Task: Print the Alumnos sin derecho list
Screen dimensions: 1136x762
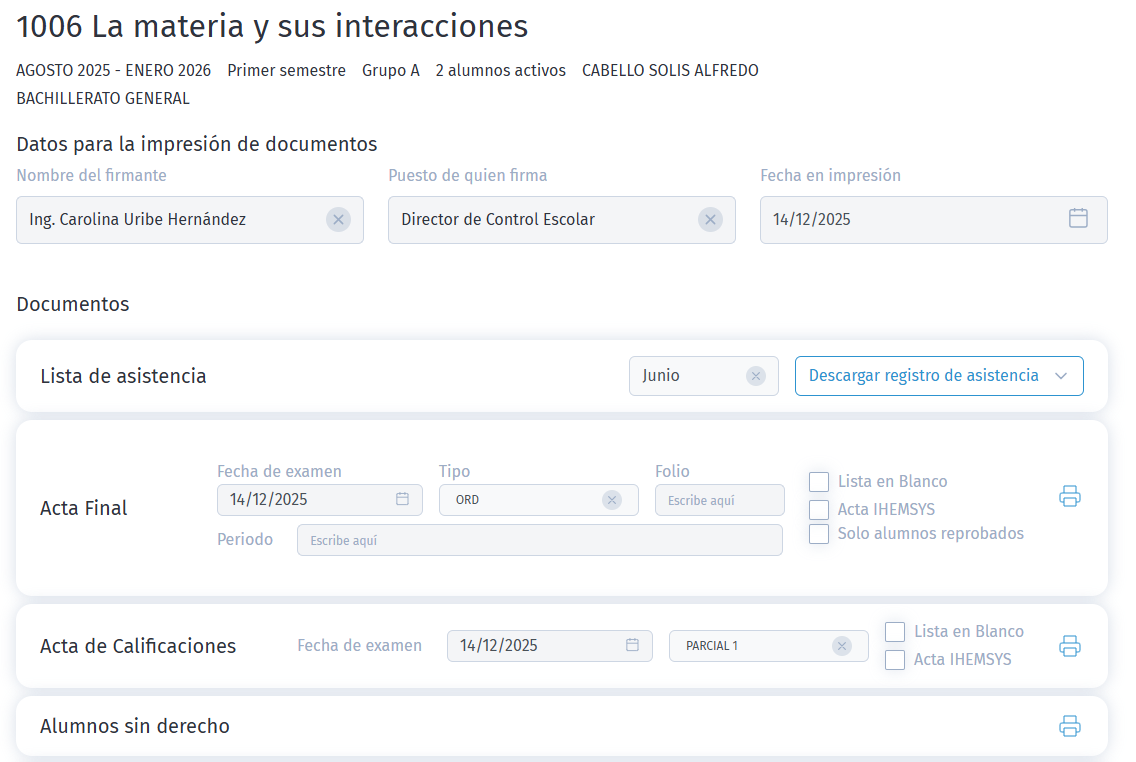Action: point(1069,726)
